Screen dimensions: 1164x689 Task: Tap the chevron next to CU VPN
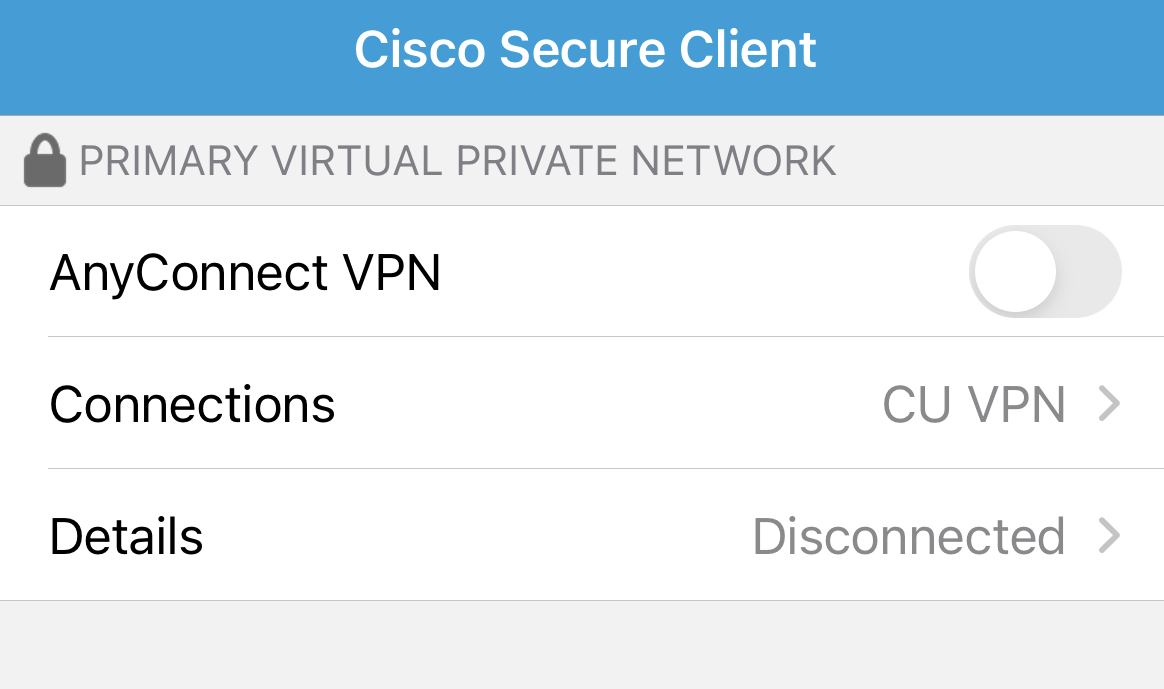coord(1108,404)
